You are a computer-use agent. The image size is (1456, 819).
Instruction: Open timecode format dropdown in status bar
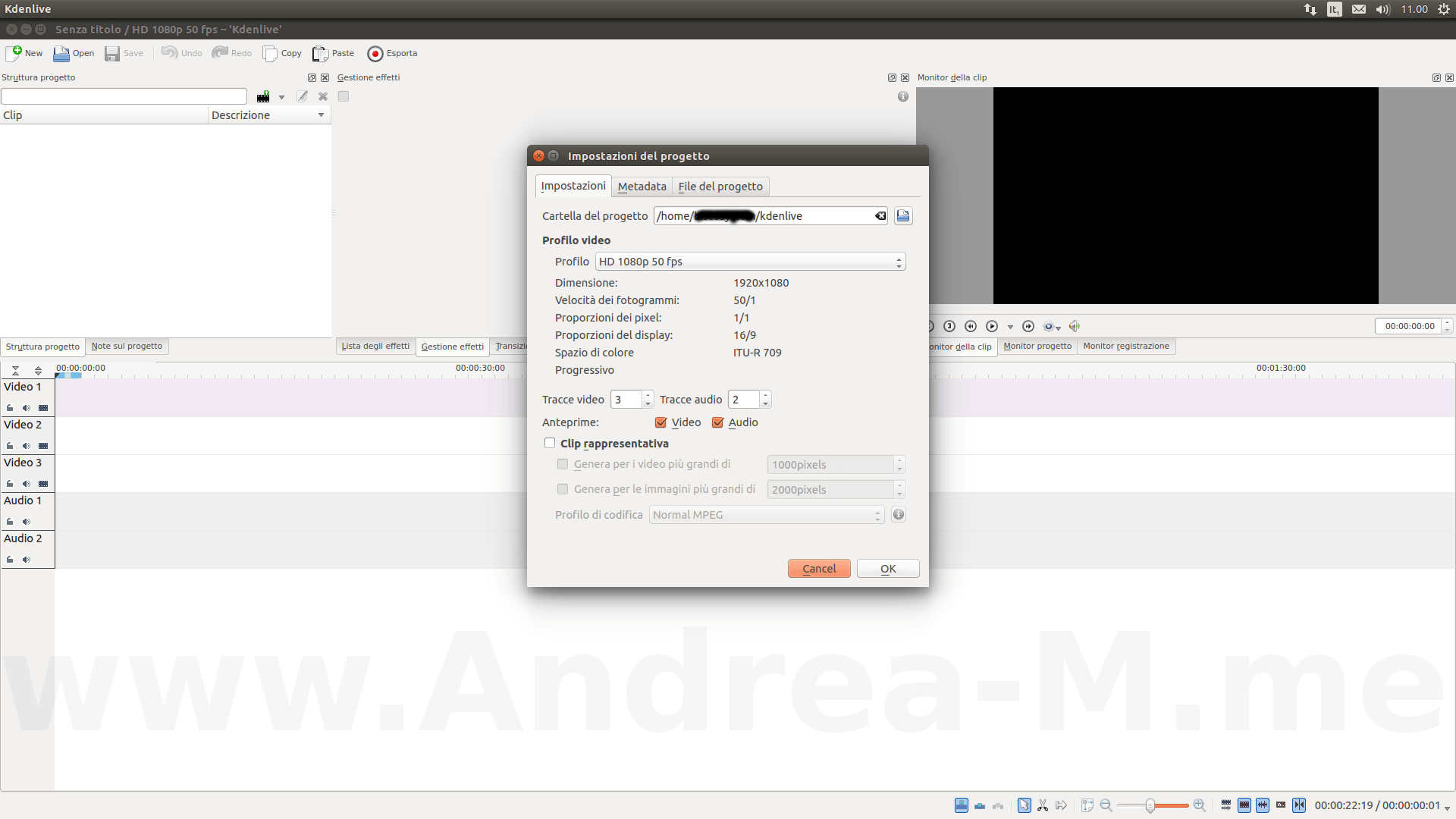pyautogui.click(x=1448, y=808)
